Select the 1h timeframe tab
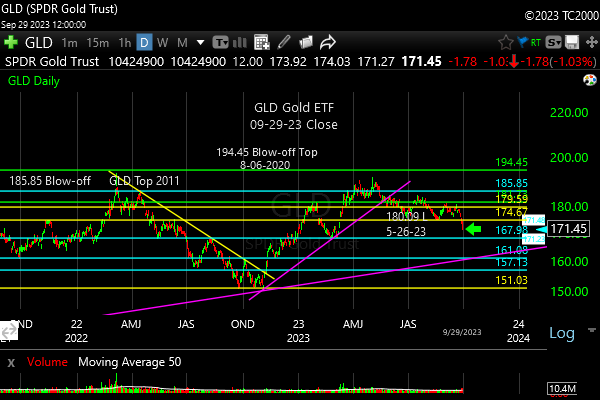600x400 pixels. coord(123,43)
